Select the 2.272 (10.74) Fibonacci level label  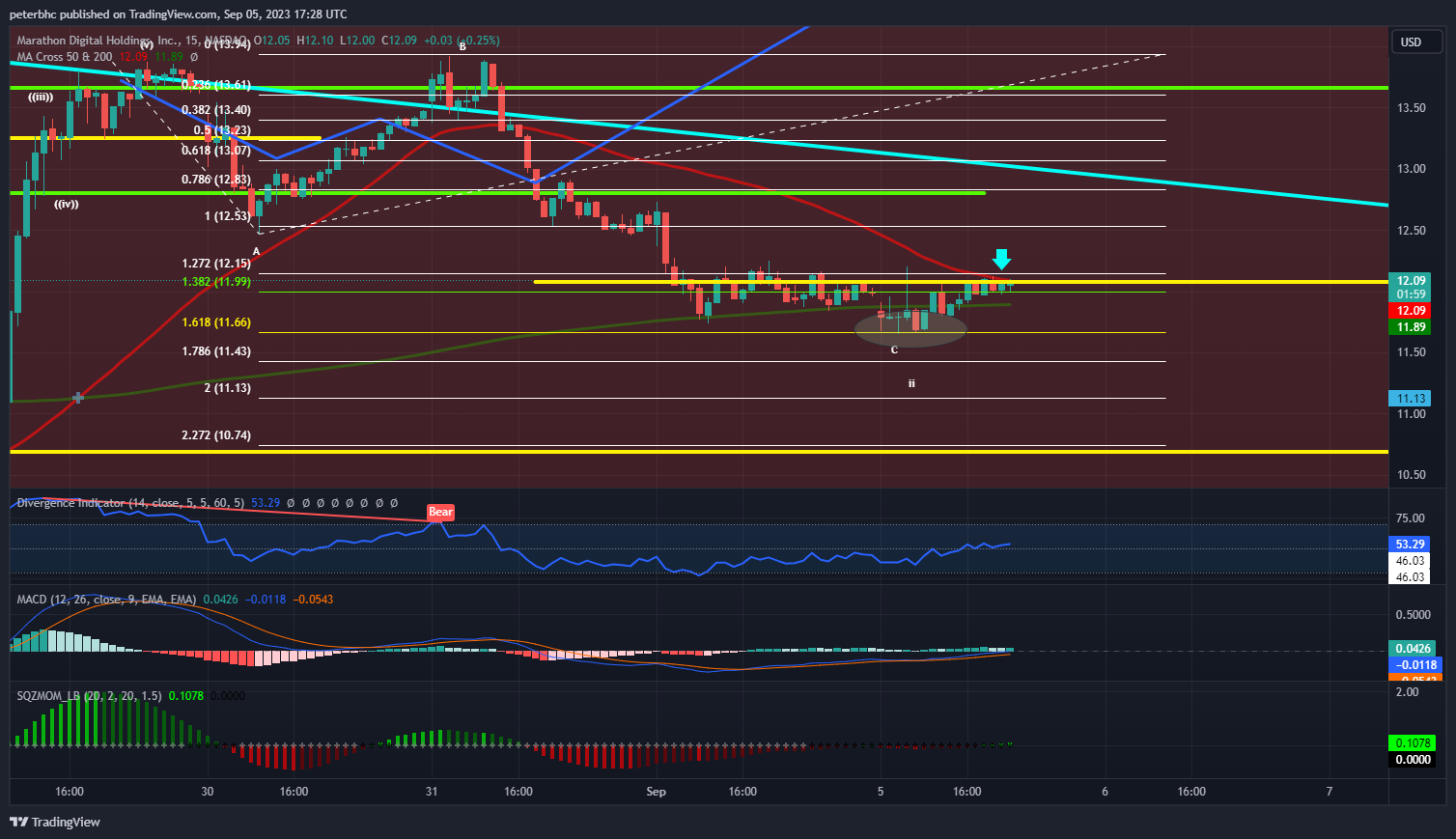tap(216, 435)
